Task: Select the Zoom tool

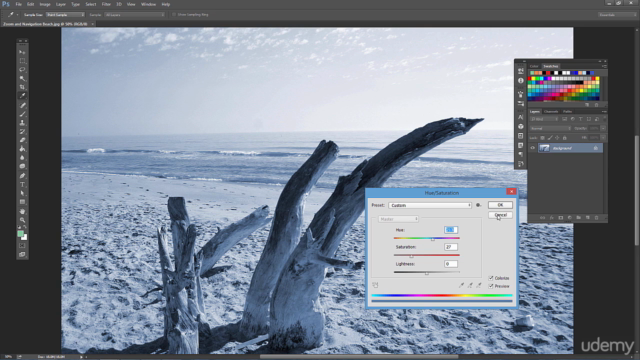Action: click(x=22, y=220)
